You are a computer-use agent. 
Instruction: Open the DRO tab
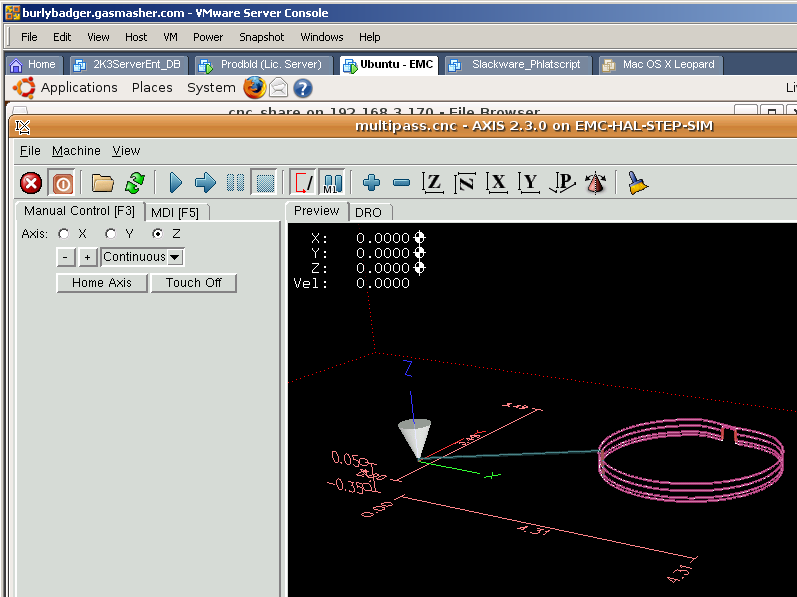point(368,212)
